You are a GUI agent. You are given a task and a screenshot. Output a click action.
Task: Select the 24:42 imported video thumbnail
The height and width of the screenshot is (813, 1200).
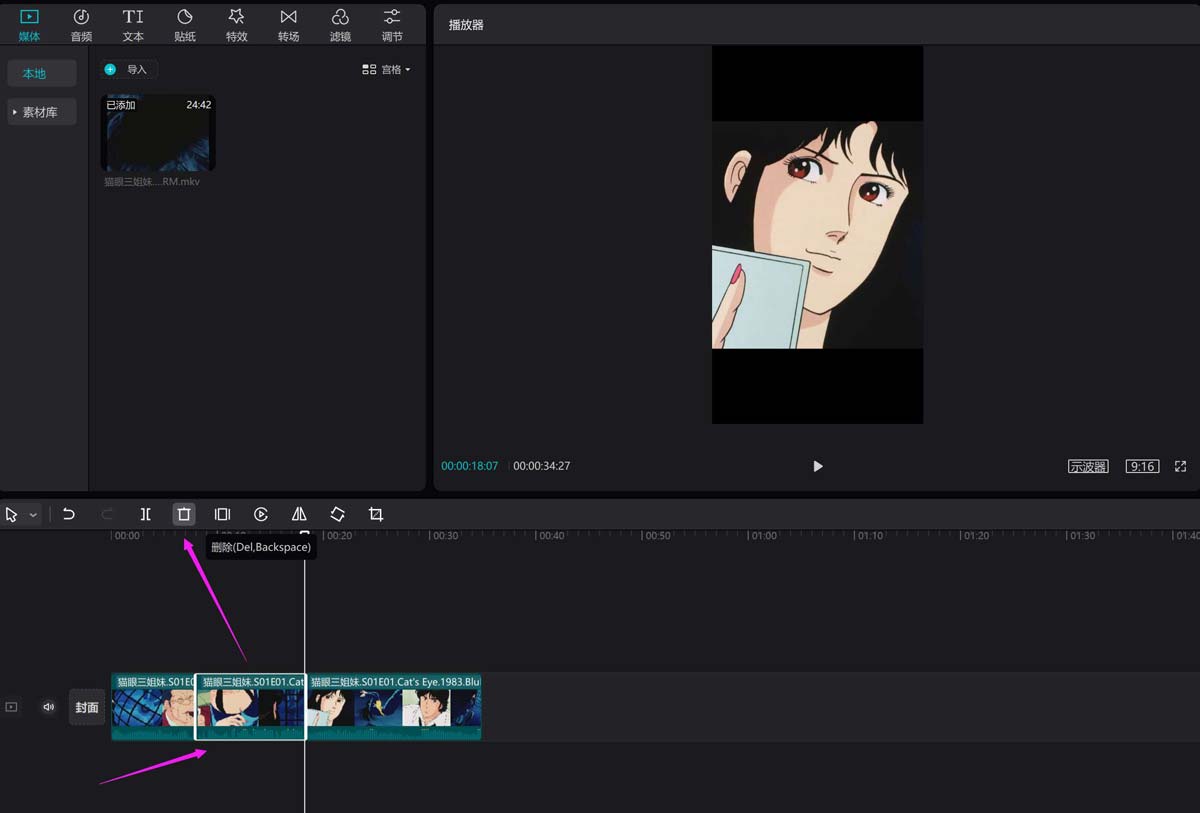click(158, 133)
